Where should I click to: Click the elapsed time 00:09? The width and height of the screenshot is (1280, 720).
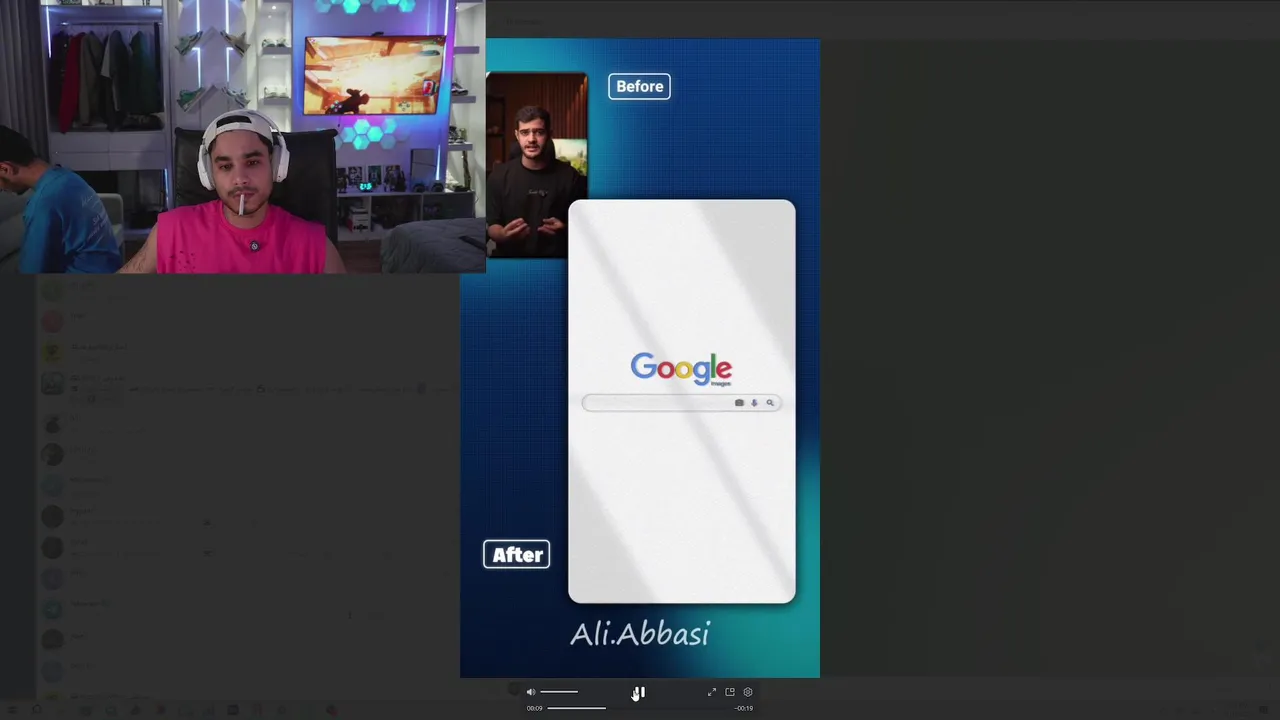click(x=535, y=708)
